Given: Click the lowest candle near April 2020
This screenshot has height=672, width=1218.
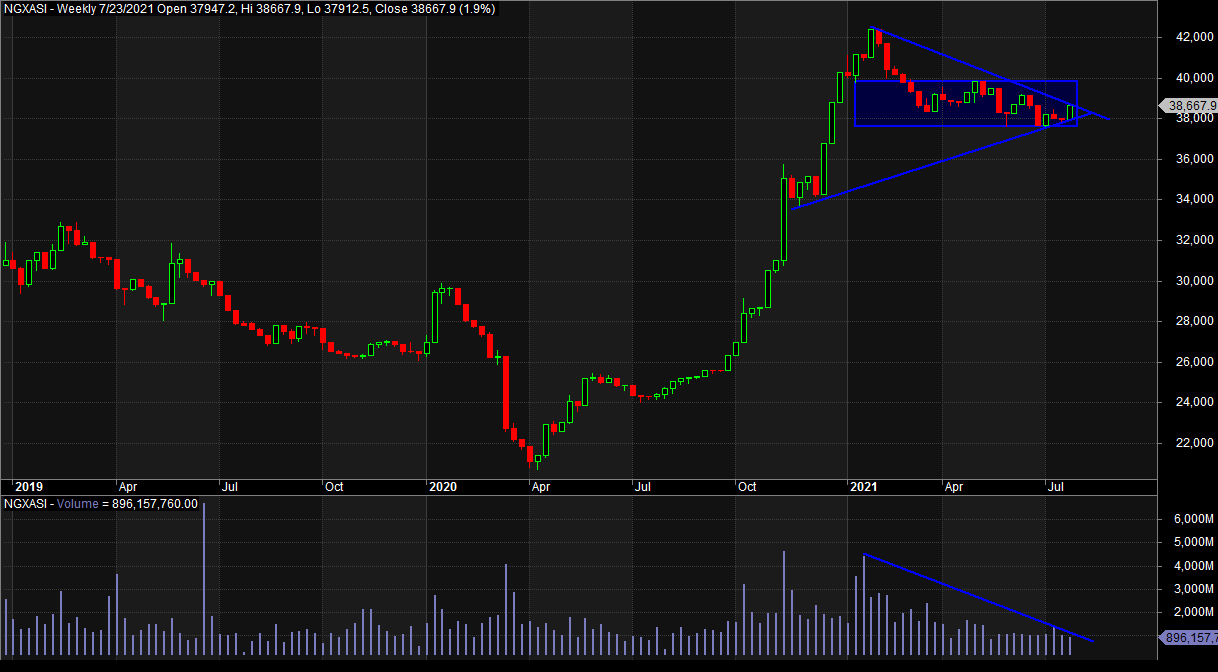Looking at the screenshot, I should (x=537, y=458).
